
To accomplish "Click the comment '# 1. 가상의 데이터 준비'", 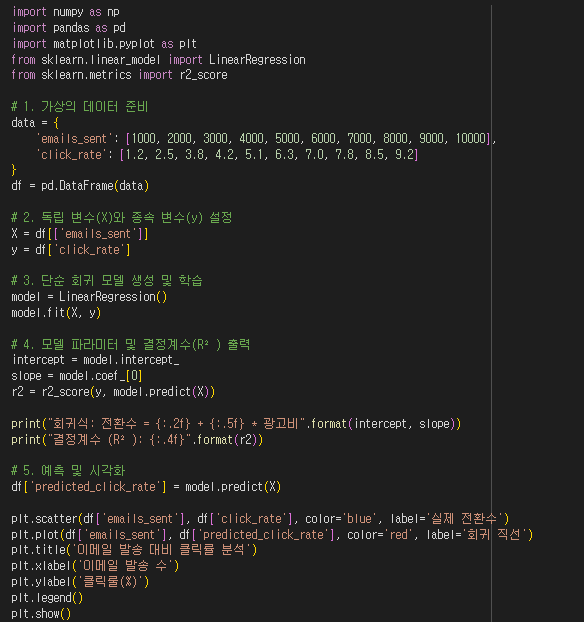I will (80, 107).
